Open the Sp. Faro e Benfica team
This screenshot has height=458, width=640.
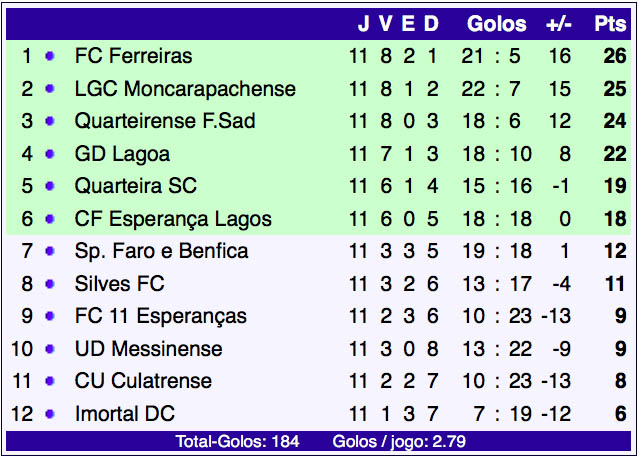tap(161, 251)
